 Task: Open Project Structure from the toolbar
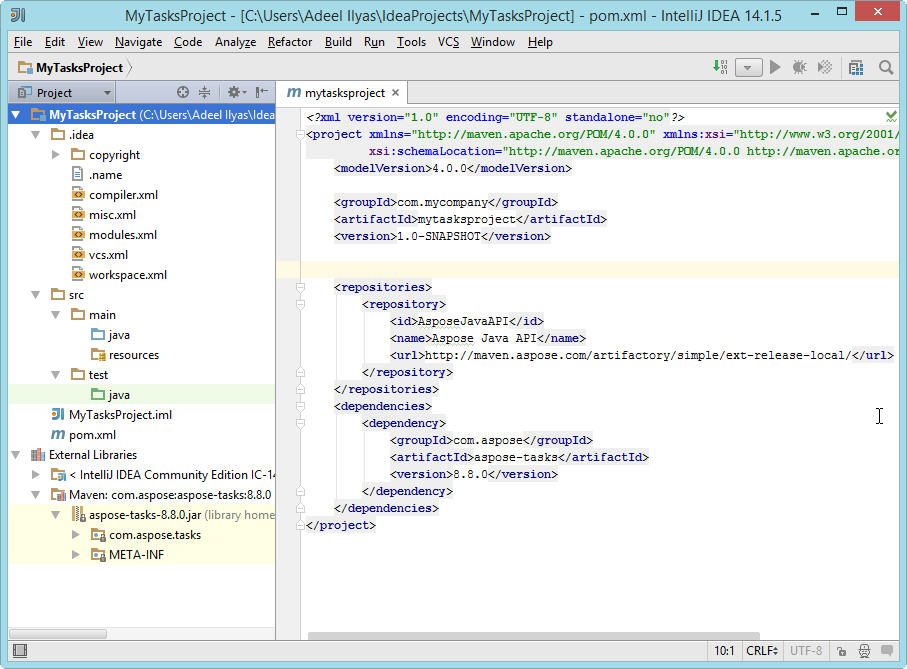(x=856, y=67)
